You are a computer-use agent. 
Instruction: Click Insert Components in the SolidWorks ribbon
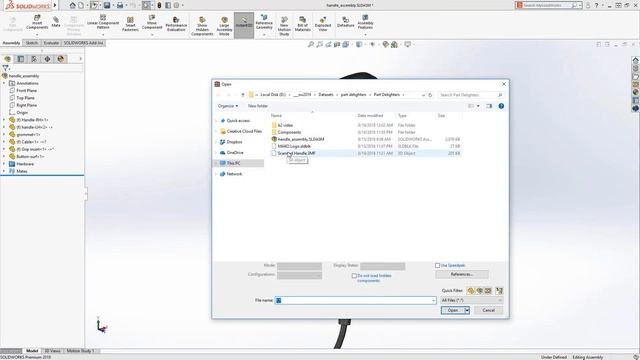click(37, 22)
